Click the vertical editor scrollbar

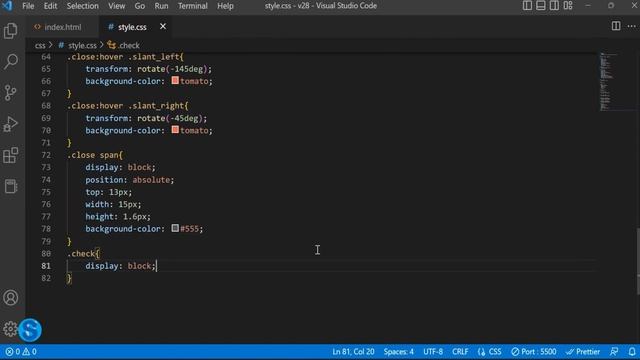[x=637, y=261]
